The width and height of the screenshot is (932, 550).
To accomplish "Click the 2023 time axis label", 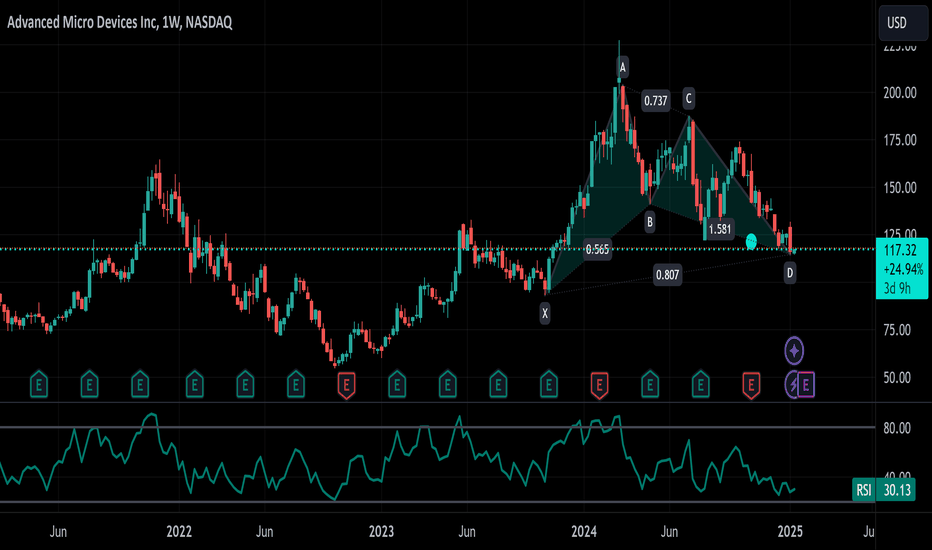I will tap(381, 531).
